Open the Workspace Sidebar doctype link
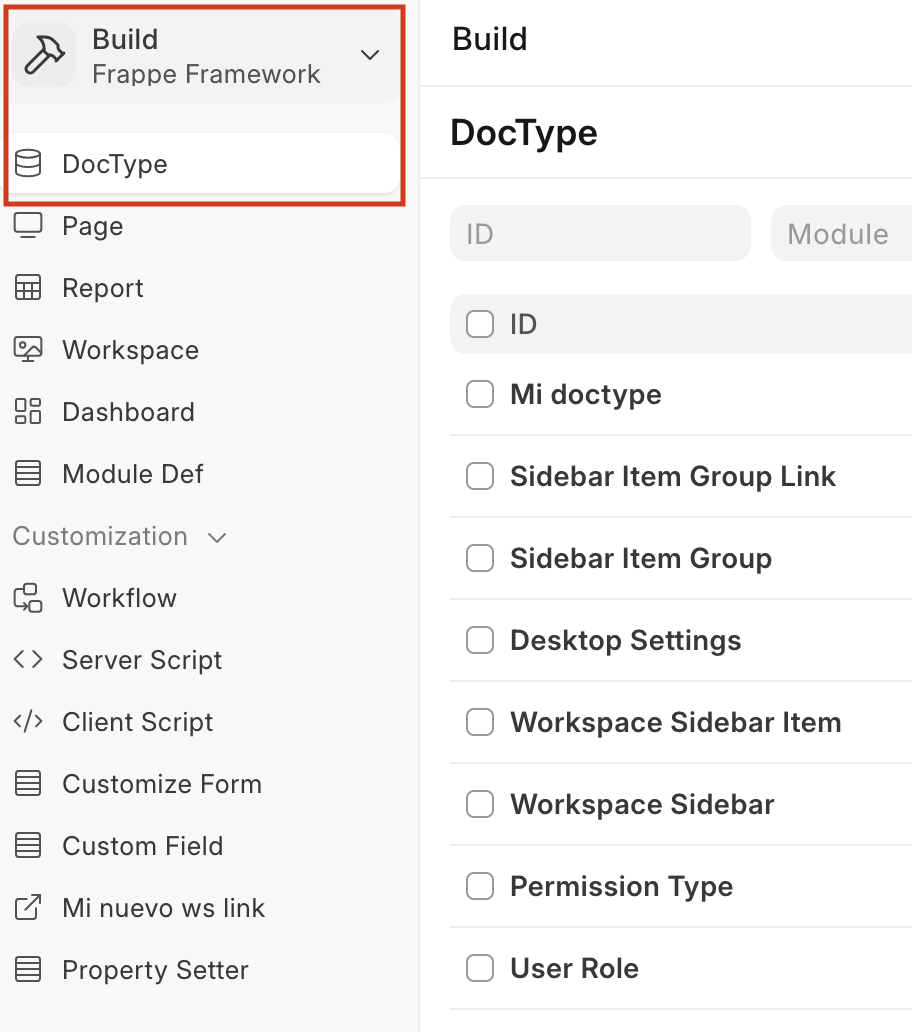 point(642,804)
